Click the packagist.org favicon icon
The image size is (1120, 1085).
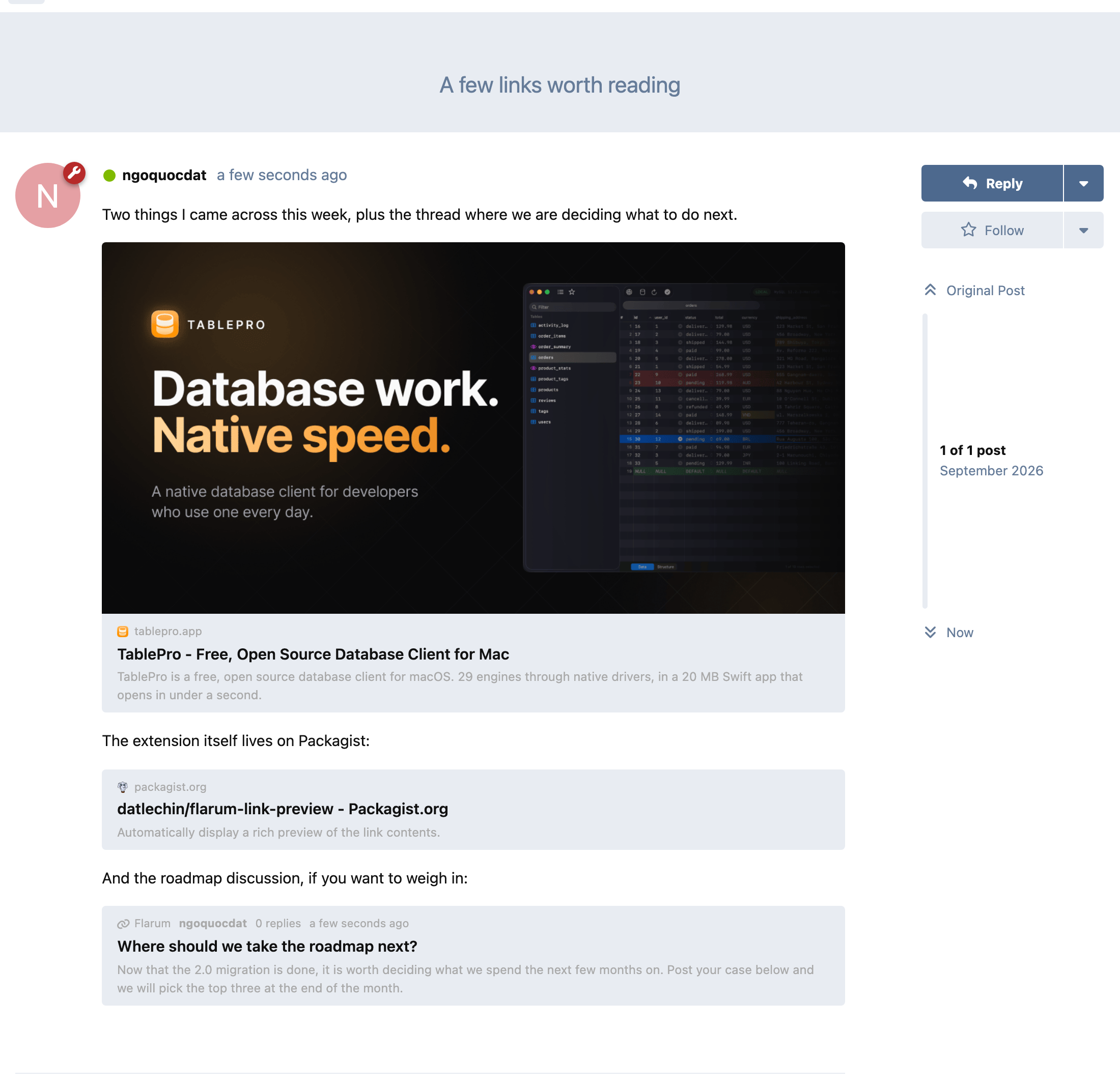[123, 787]
